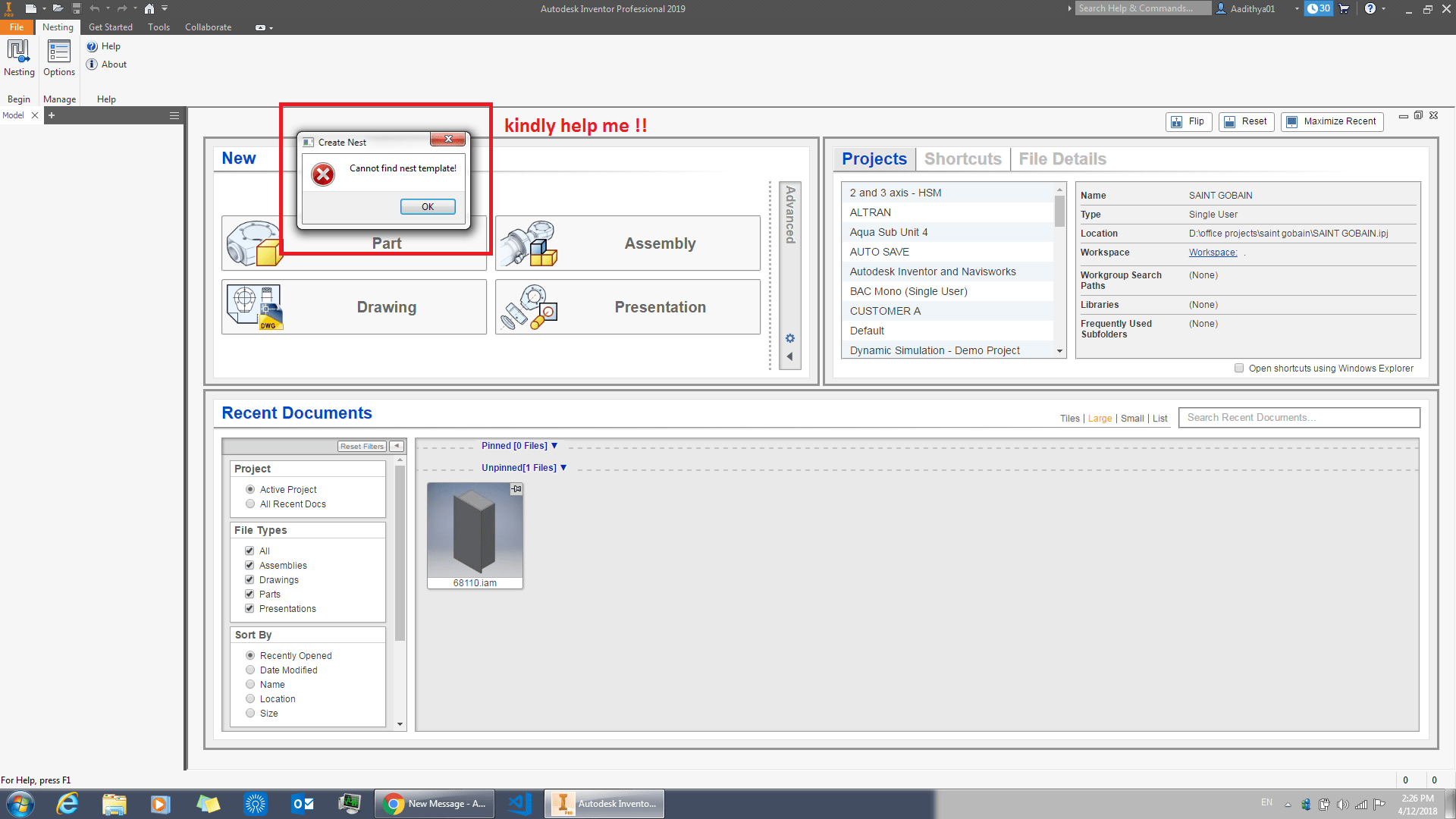
Task: Uncheck the Drawings file type filter
Action: (249, 580)
